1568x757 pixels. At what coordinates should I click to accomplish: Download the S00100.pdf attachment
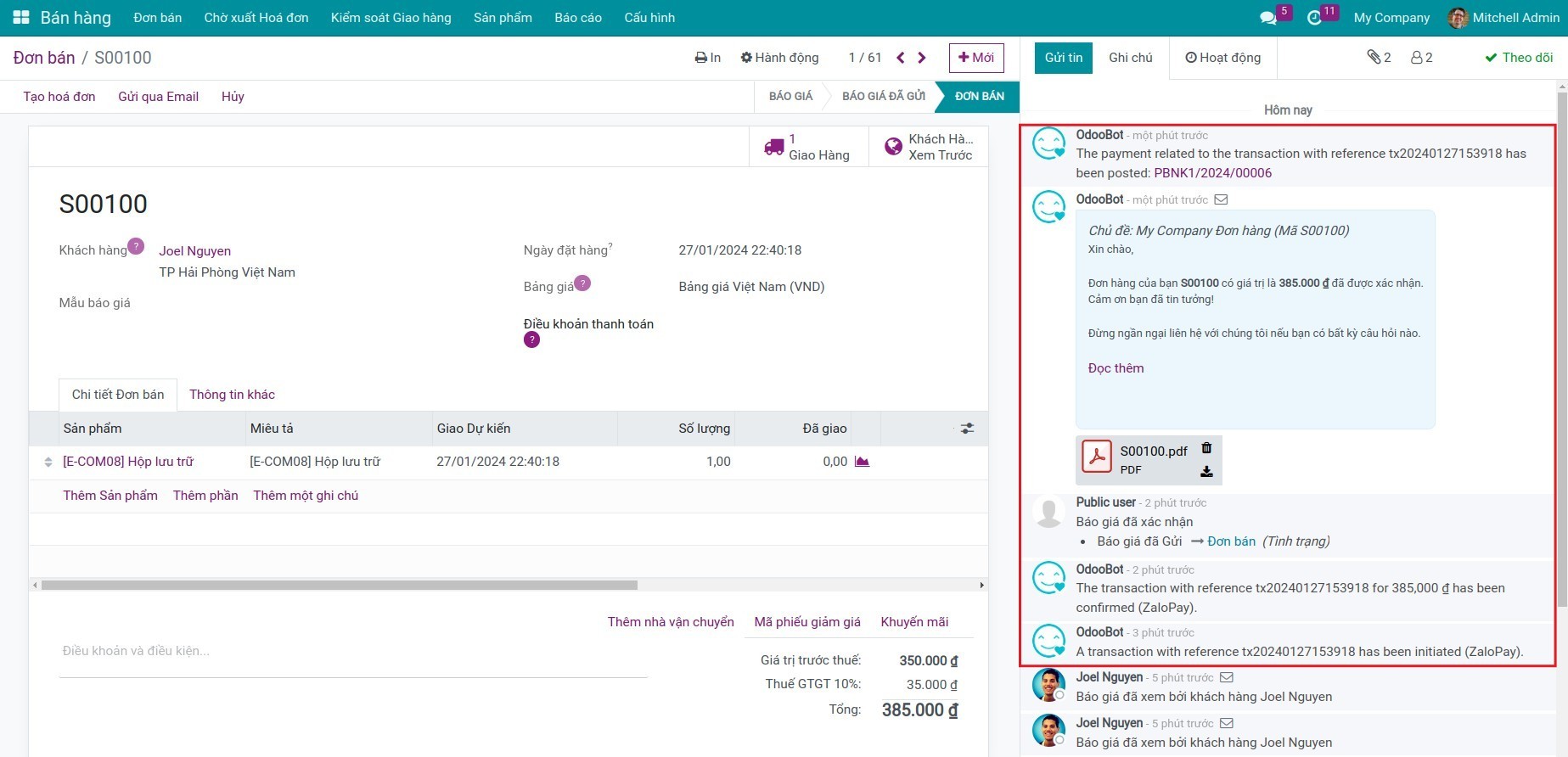pyautogui.click(x=1206, y=472)
